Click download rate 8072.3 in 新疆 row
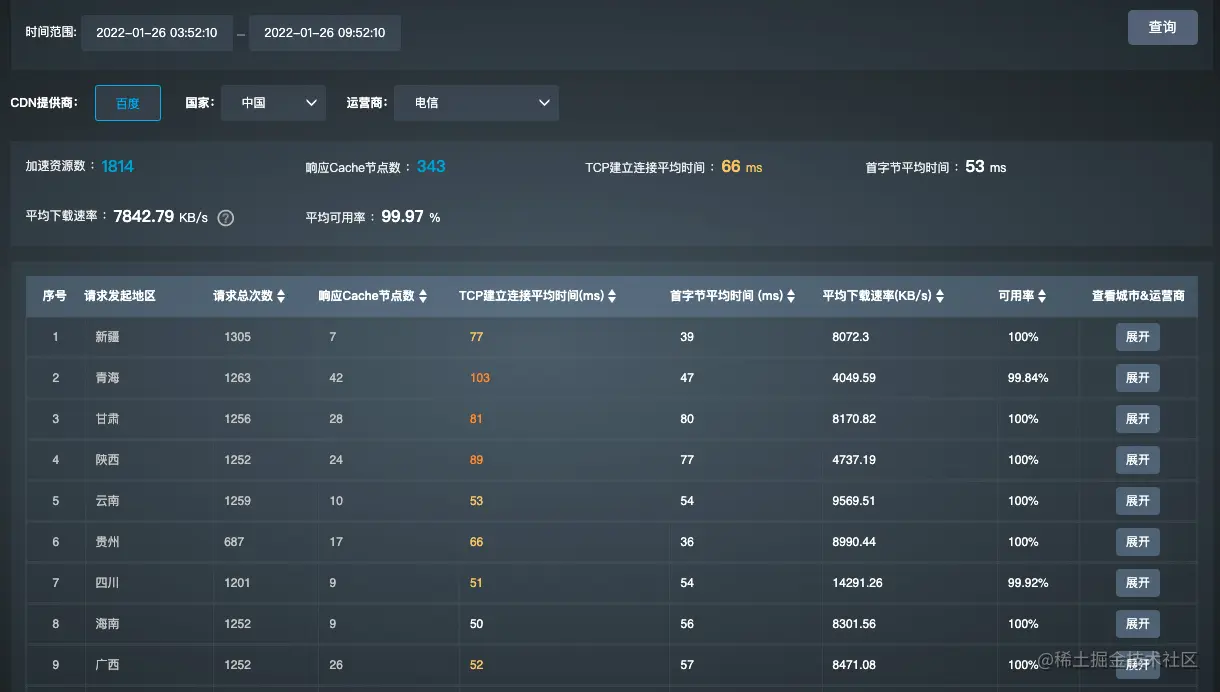This screenshot has height=692, width=1220. pos(851,337)
